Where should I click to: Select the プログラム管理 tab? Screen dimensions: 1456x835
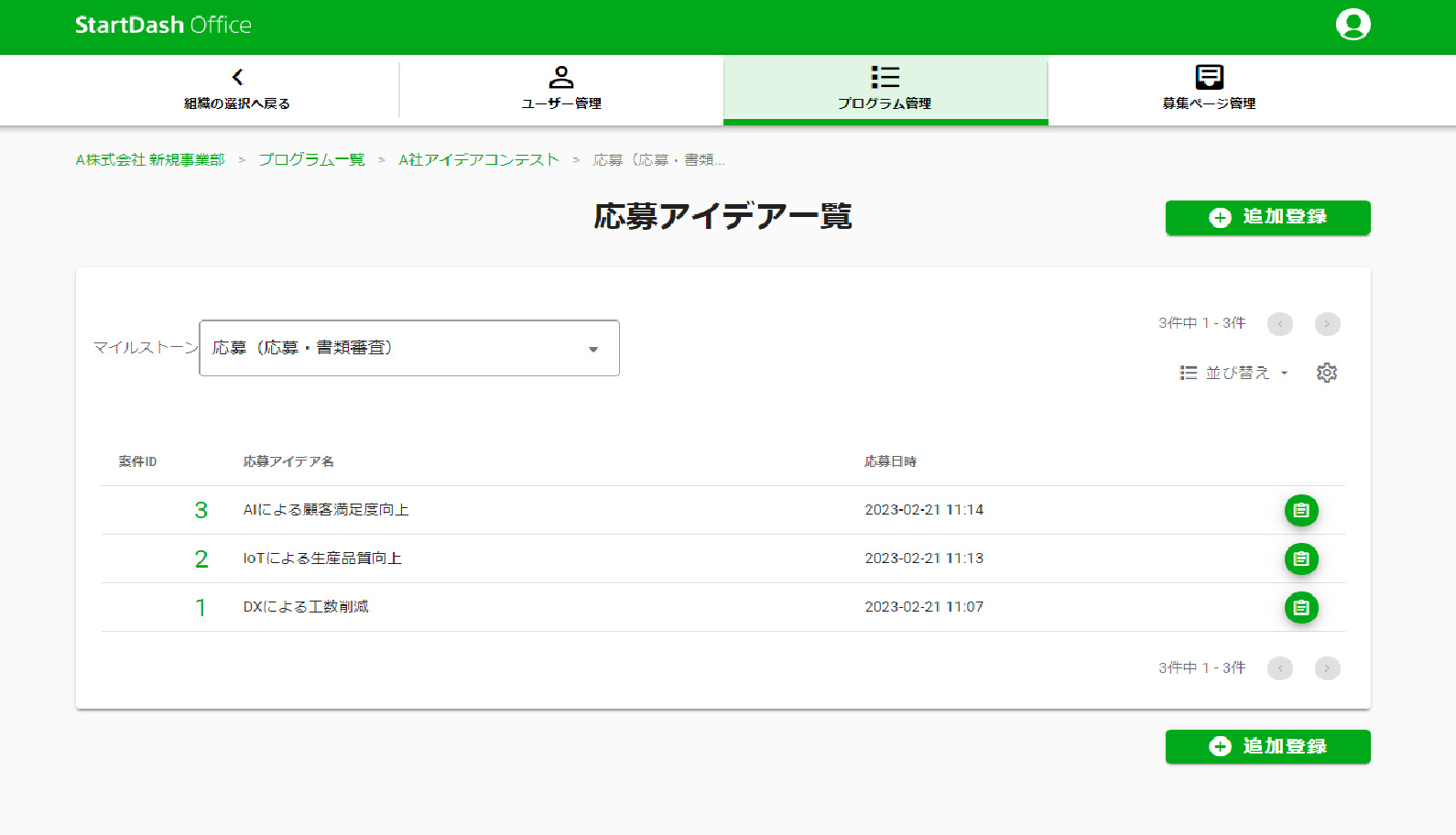(885, 90)
